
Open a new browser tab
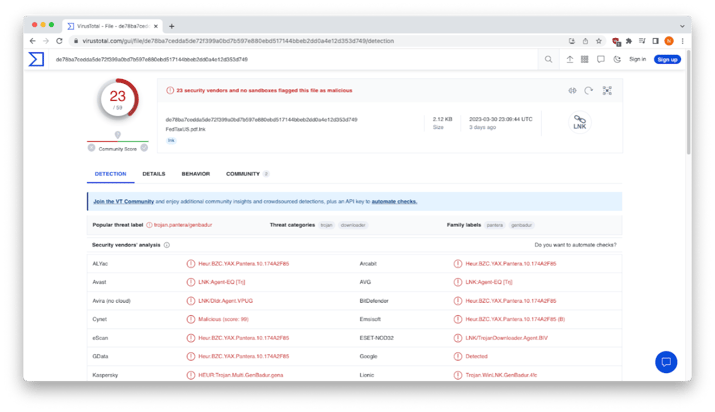point(172,25)
